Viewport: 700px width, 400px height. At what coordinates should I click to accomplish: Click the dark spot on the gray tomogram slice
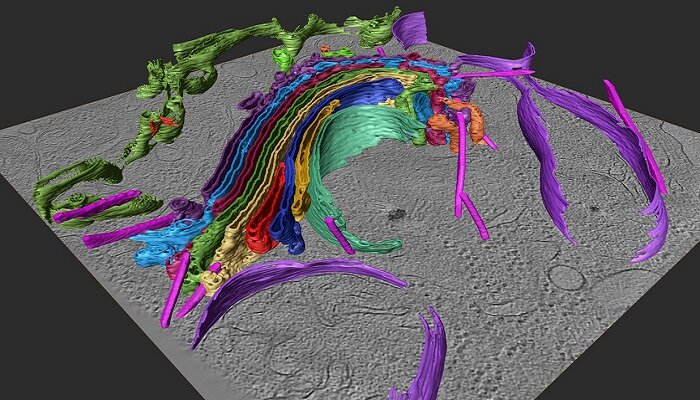pos(397,214)
